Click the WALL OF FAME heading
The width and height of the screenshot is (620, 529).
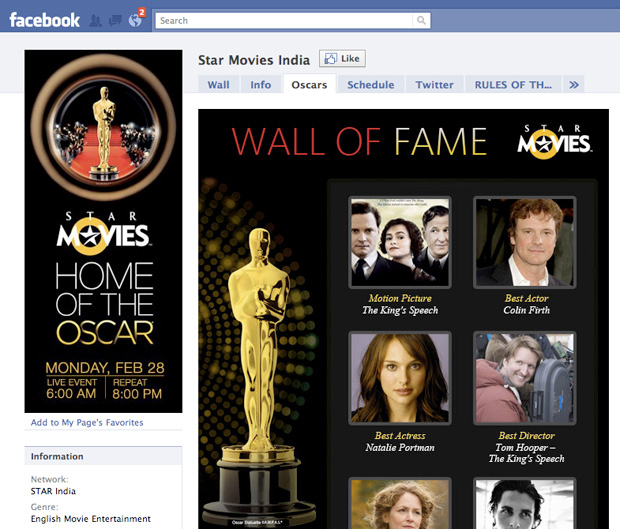(x=359, y=142)
